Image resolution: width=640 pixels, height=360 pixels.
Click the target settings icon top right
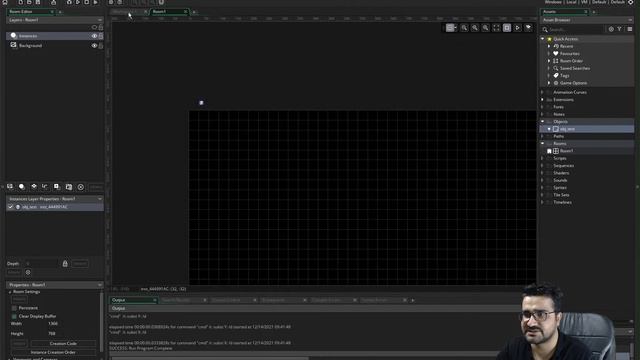coord(631,2)
